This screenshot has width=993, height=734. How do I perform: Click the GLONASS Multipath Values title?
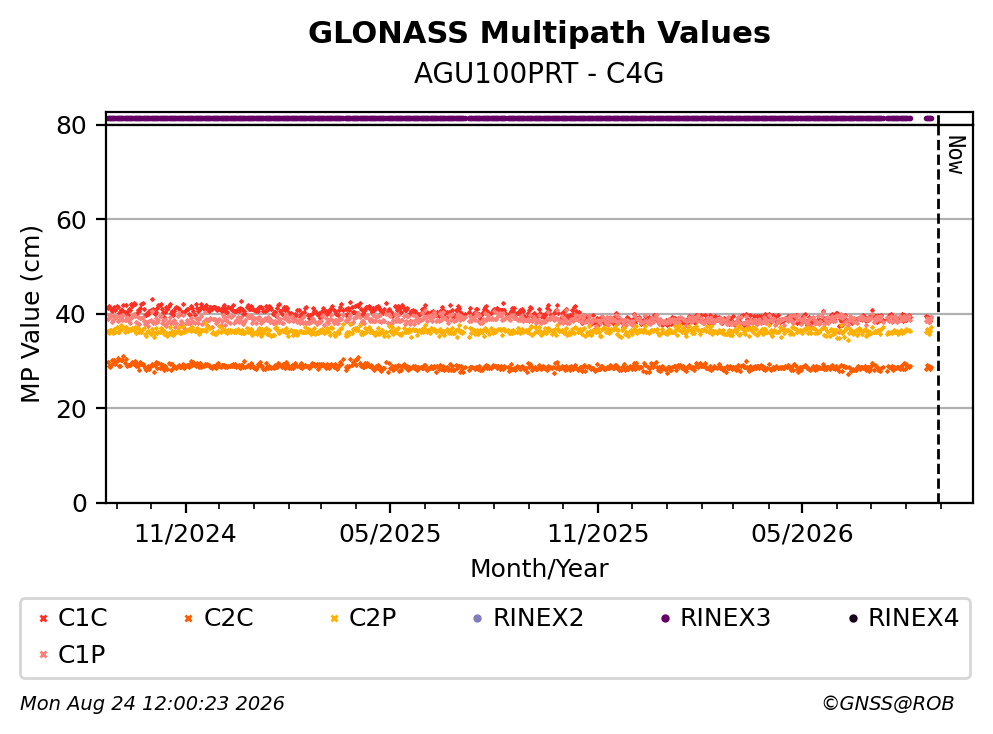coord(539,33)
